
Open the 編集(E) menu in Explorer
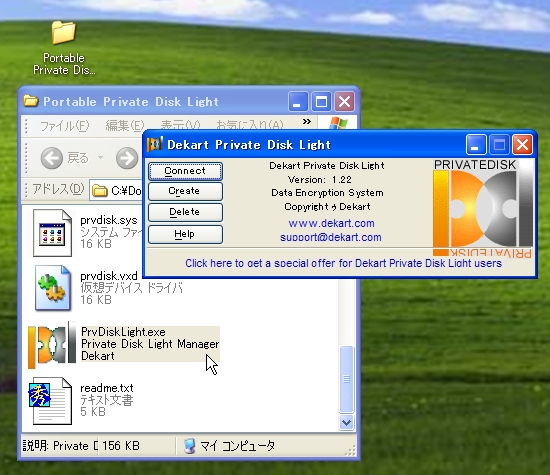click(125, 125)
